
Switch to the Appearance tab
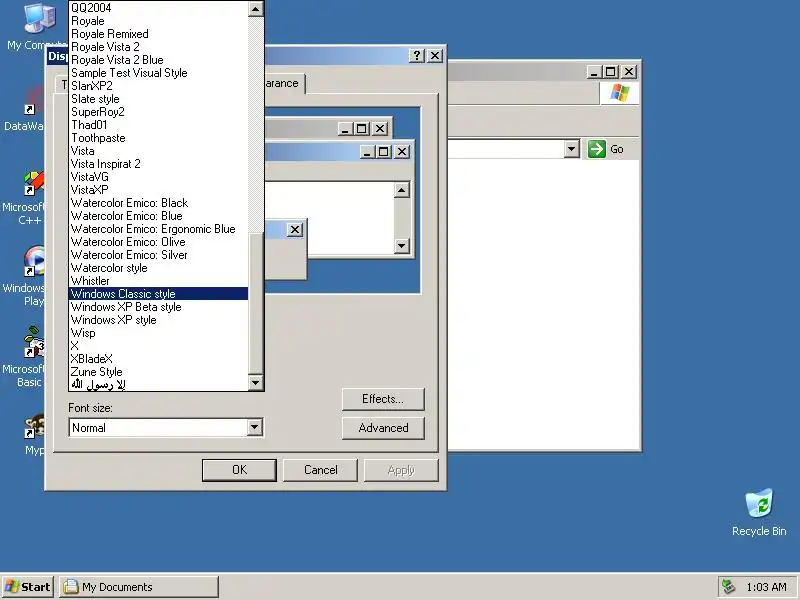point(285,83)
